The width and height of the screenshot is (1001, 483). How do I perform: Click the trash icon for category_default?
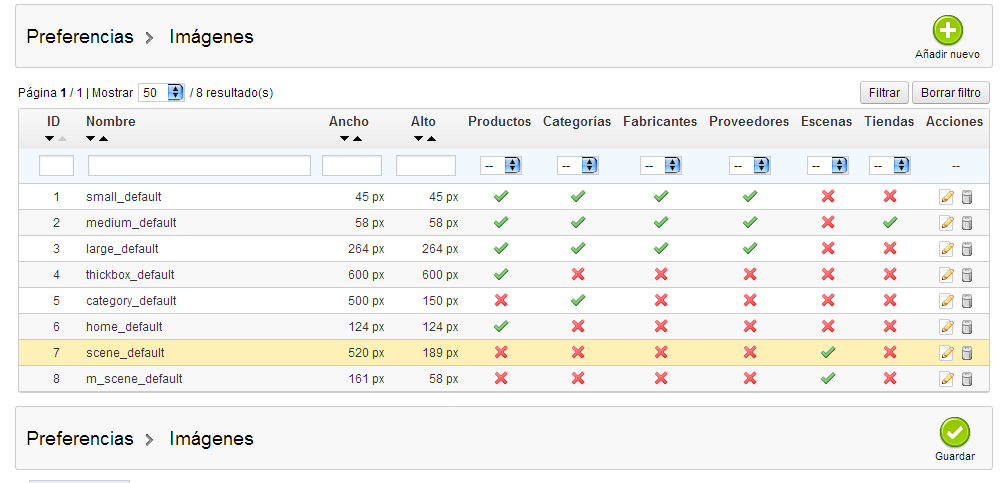[967, 301]
